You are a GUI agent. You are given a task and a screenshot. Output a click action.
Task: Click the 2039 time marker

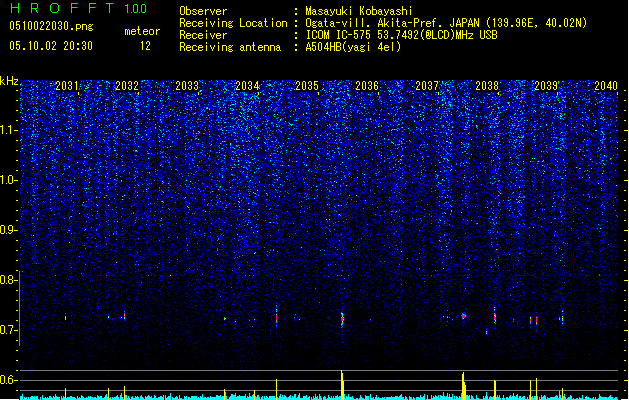coord(546,86)
